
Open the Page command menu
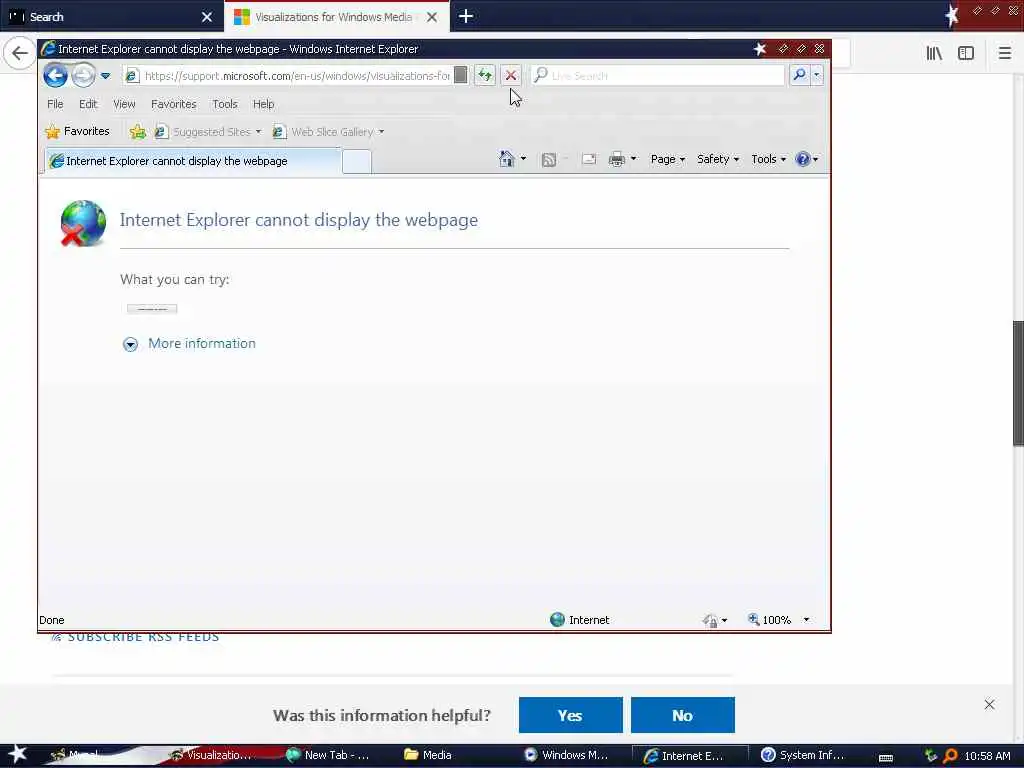coord(667,159)
